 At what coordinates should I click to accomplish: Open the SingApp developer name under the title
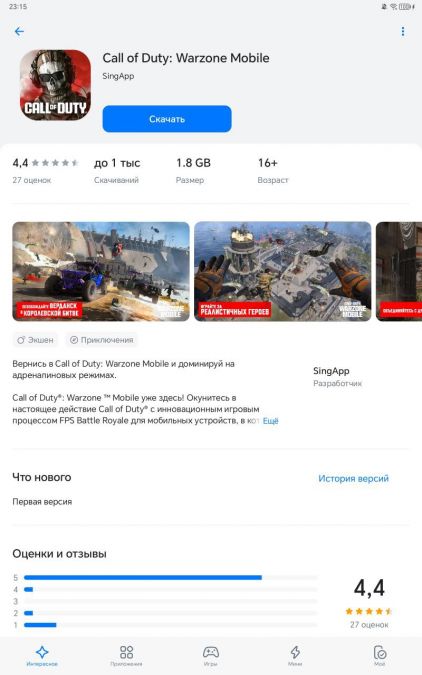click(118, 76)
